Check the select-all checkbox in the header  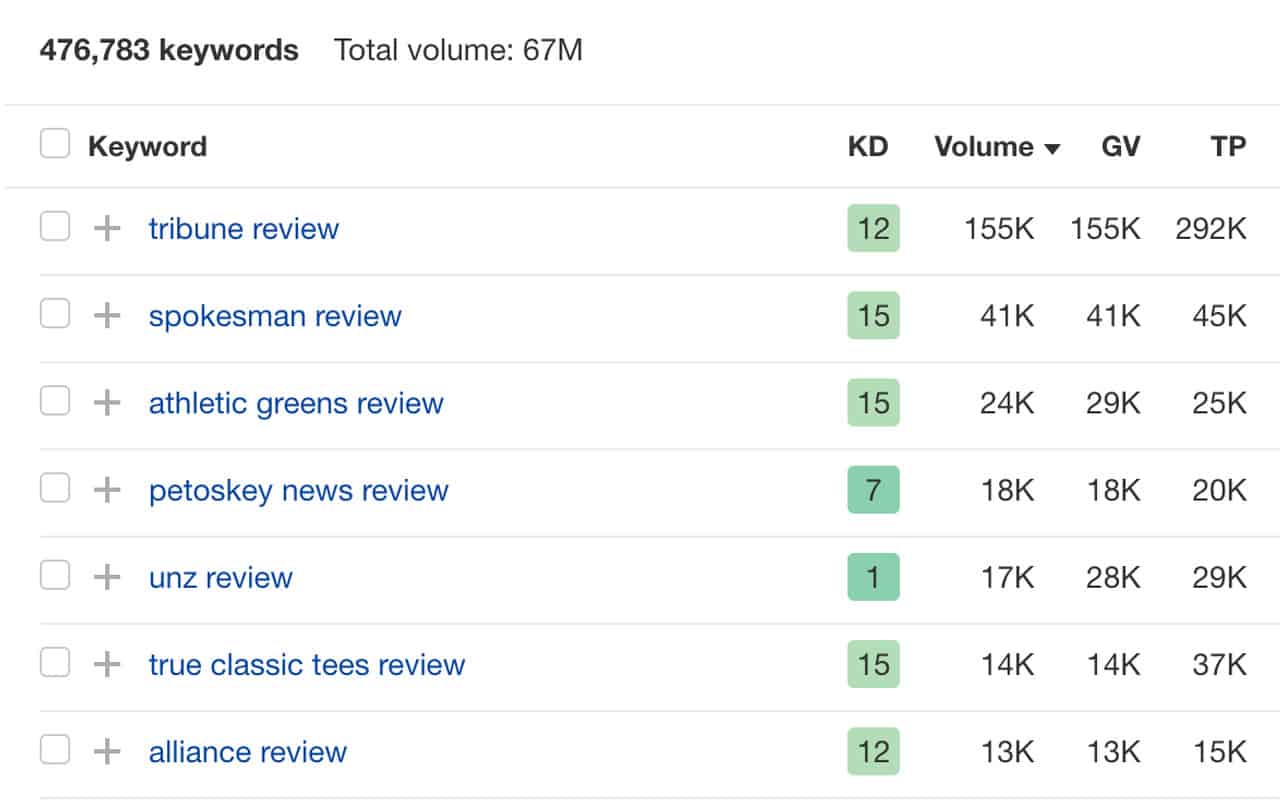click(x=55, y=144)
